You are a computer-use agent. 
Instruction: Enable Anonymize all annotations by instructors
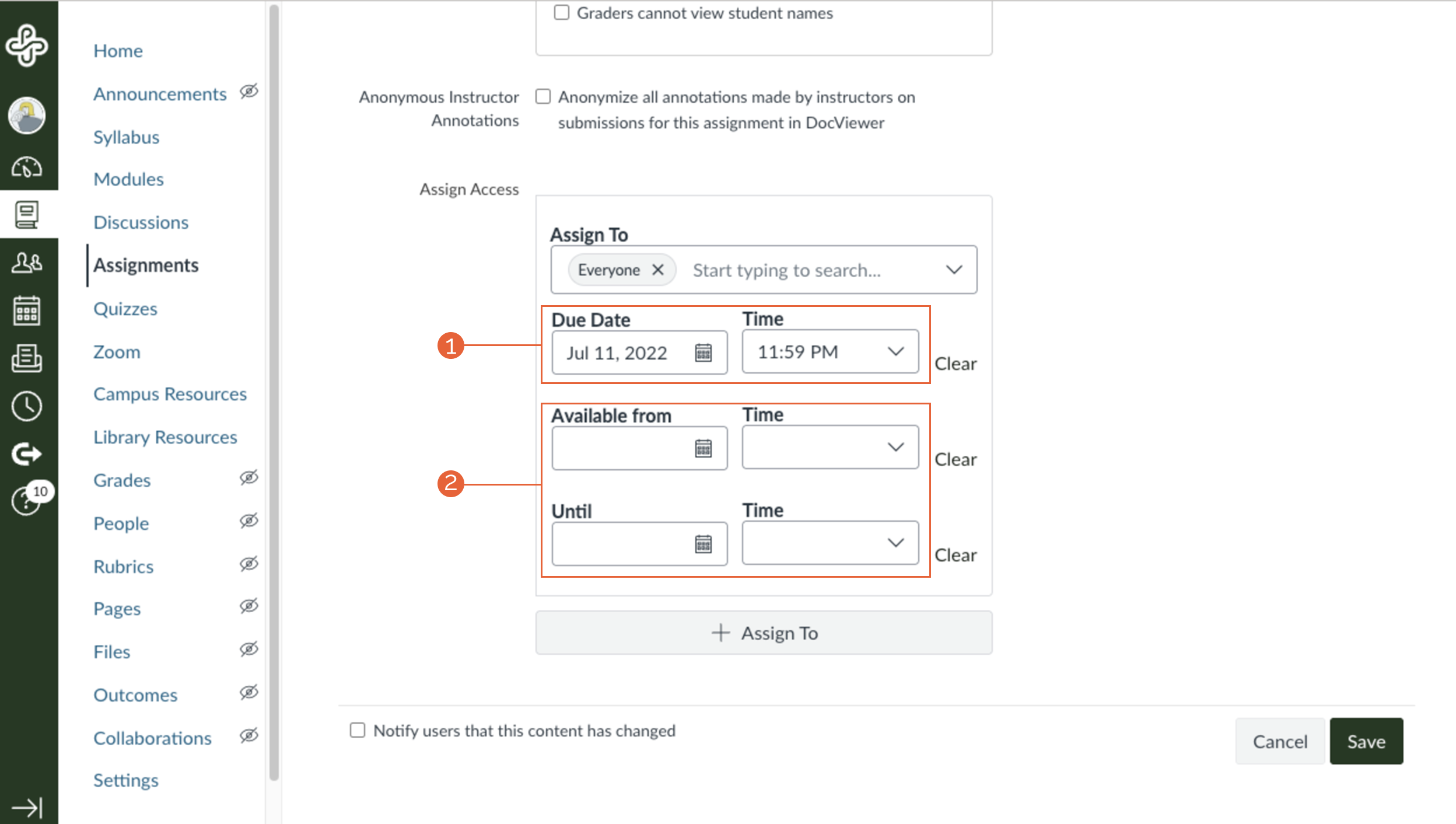(x=543, y=96)
